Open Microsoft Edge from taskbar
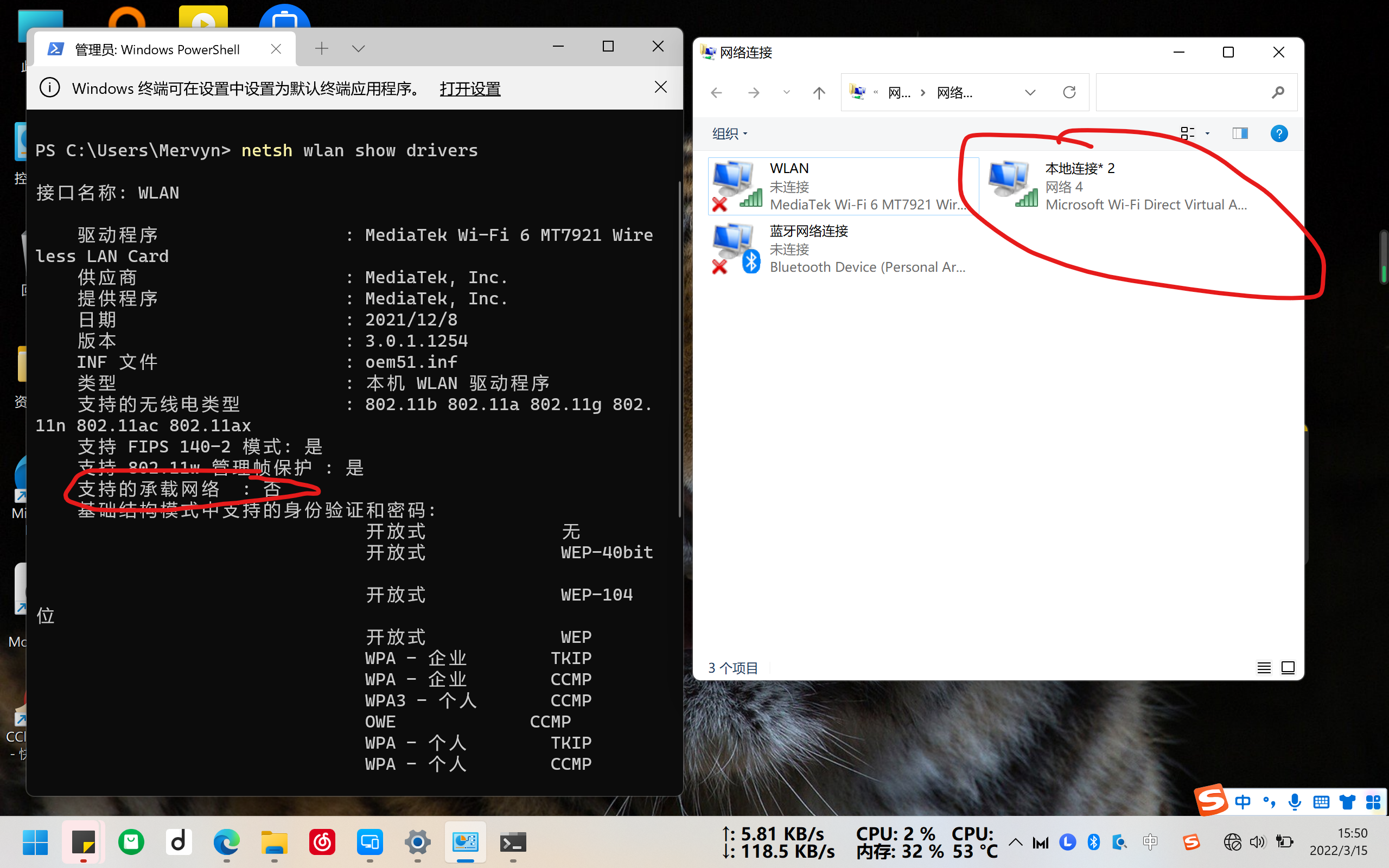The width and height of the screenshot is (1389, 868). point(227,842)
